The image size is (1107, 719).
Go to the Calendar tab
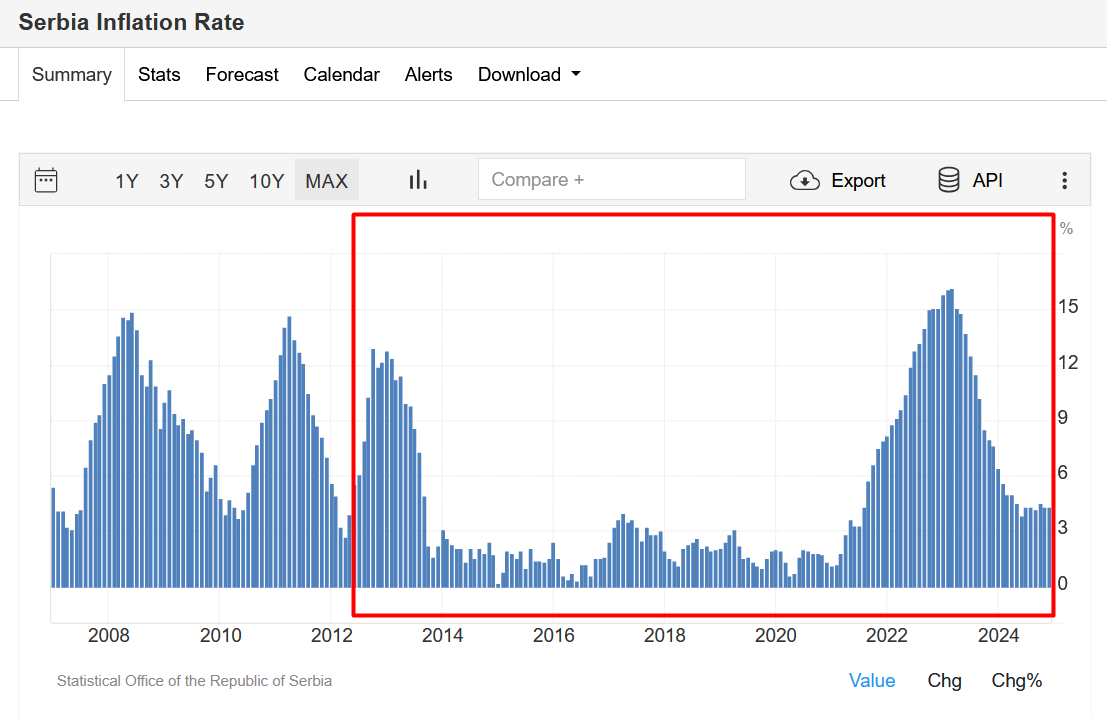(341, 75)
